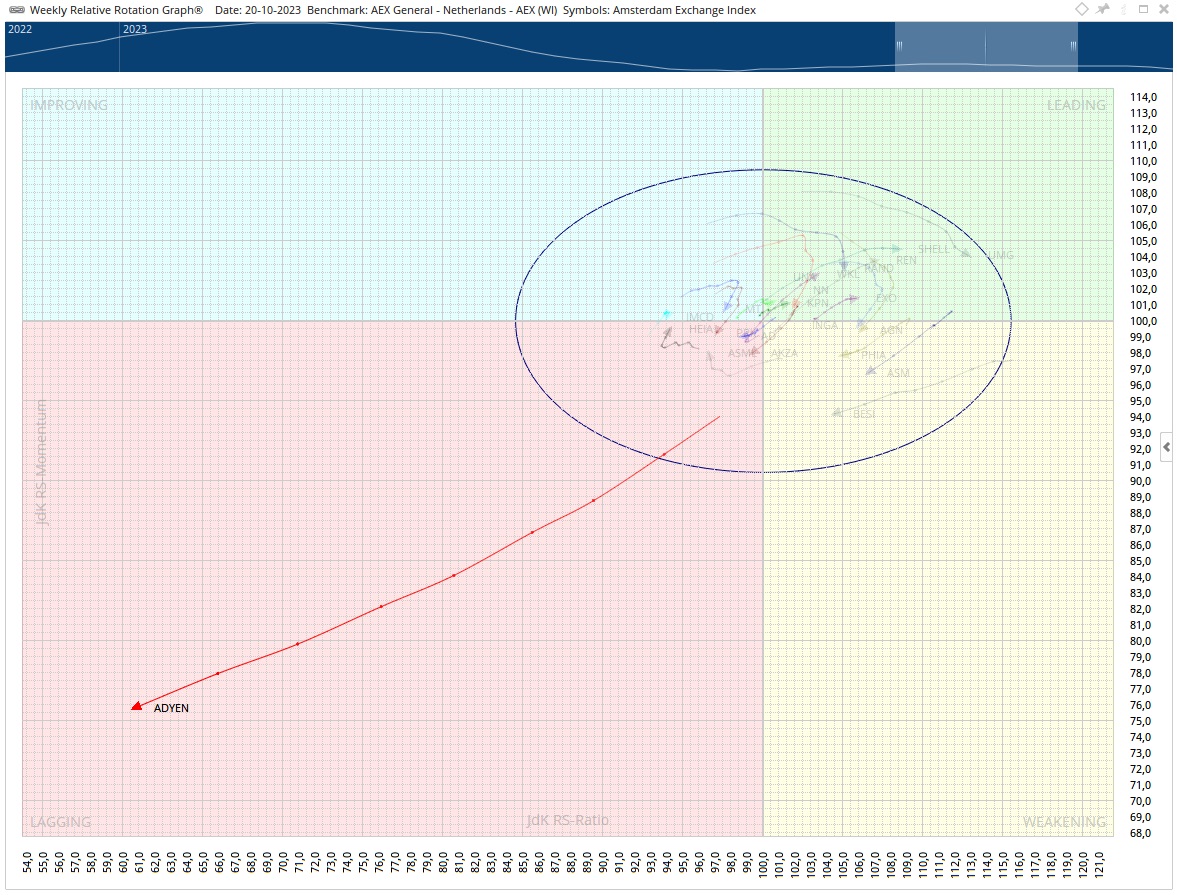Click the left handle of the timeline range
The height and width of the screenshot is (895, 1177).
click(x=899, y=46)
